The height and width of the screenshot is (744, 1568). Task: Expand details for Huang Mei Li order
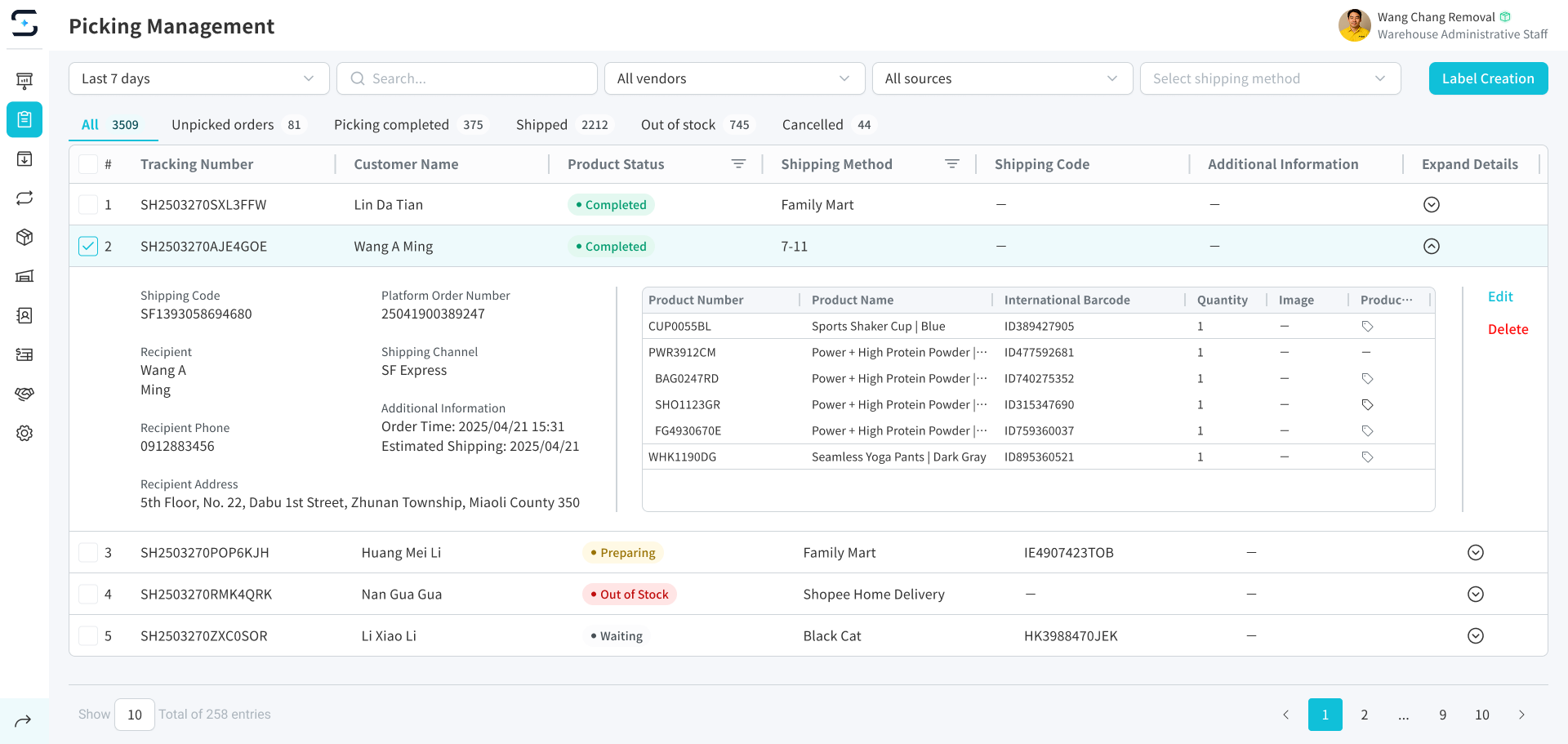point(1475,553)
